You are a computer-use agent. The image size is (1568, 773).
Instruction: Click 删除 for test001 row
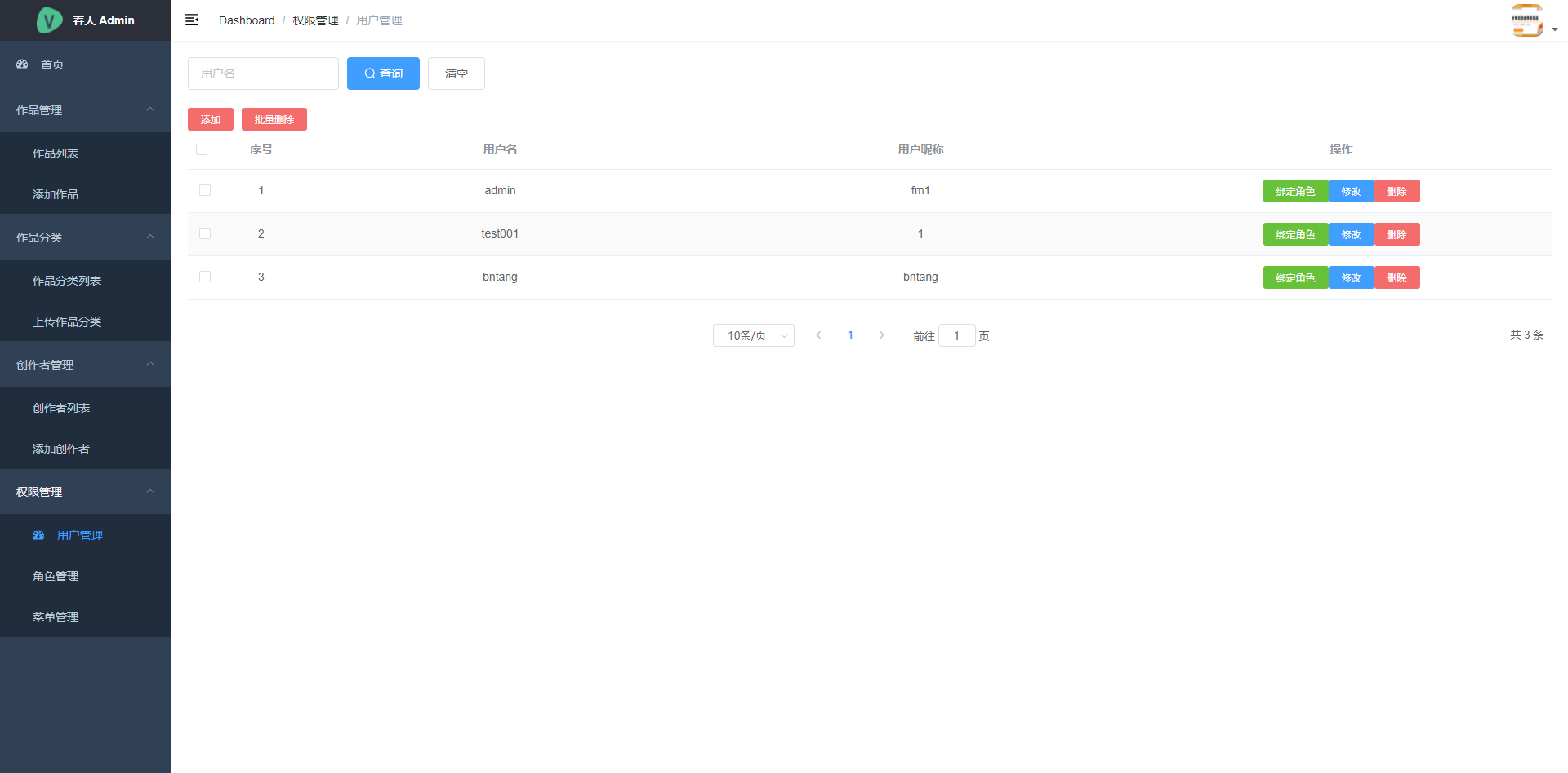point(1397,234)
